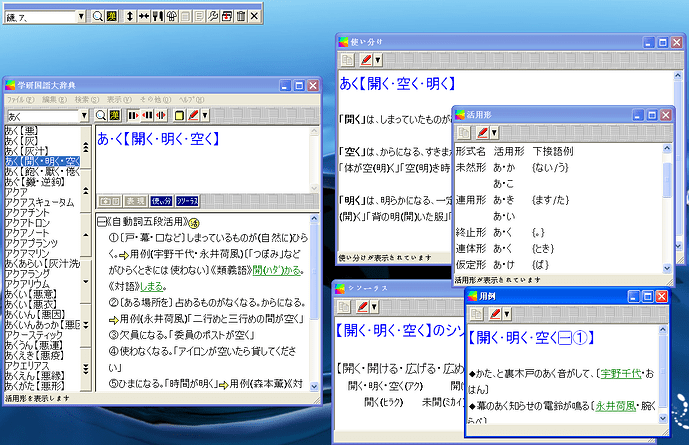
Task: Collapse the 自動詞五段活用 section box icon
Action: point(102,222)
